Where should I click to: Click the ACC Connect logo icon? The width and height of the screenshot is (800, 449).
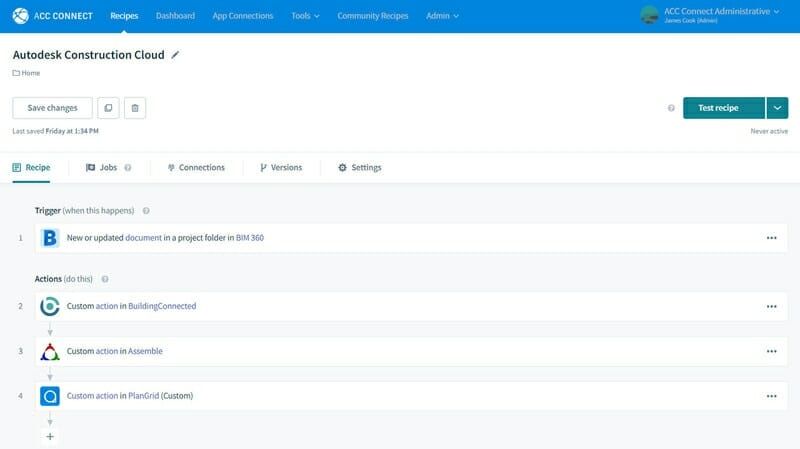tap(20, 16)
